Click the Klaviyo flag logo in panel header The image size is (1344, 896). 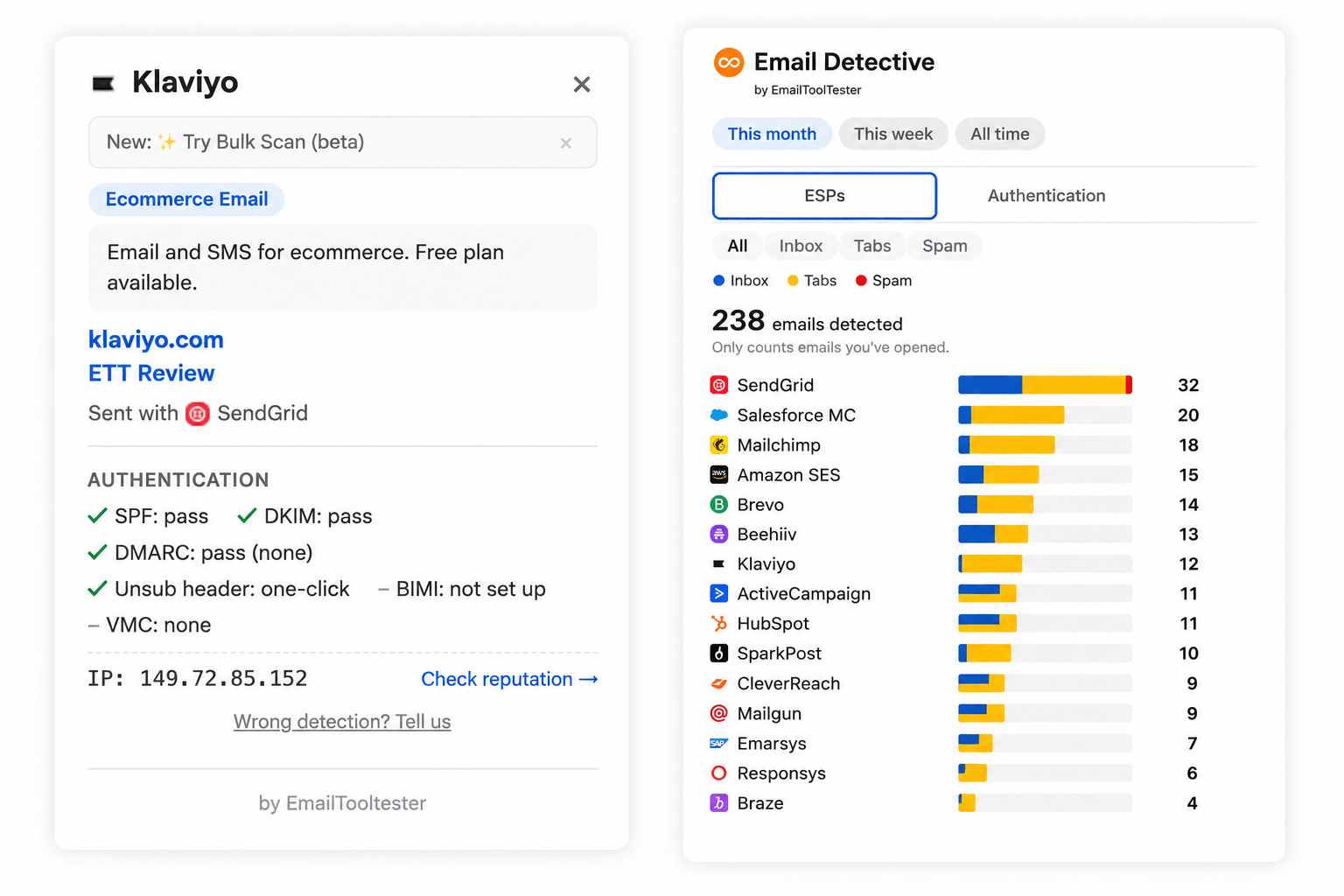pos(103,84)
